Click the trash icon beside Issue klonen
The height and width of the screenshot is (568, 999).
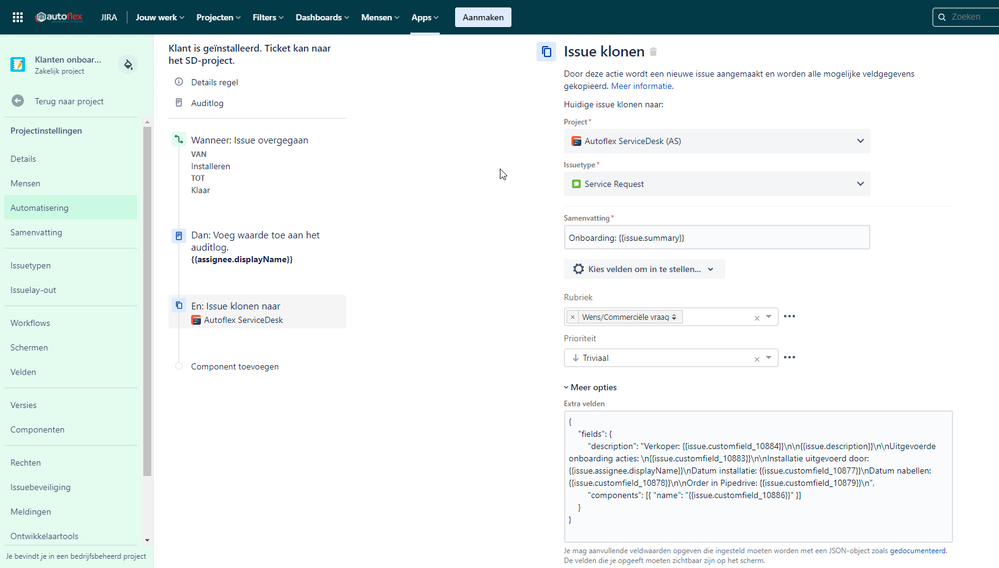(653, 52)
